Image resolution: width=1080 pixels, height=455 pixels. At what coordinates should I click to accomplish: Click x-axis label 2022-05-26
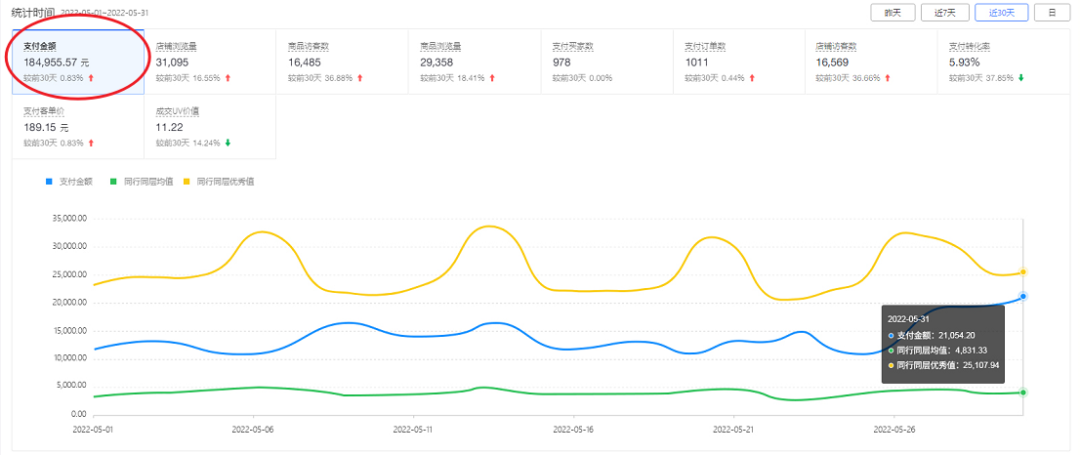click(894, 429)
